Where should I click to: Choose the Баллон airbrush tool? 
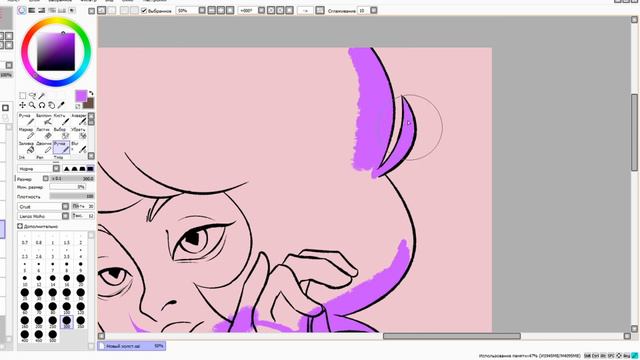click(44, 120)
